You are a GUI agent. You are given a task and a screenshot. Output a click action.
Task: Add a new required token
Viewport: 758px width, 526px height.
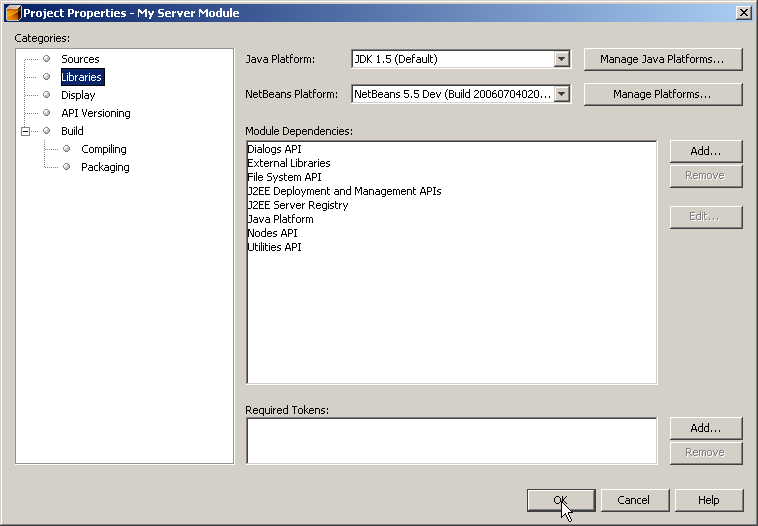pyautogui.click(x=705, y=428)
